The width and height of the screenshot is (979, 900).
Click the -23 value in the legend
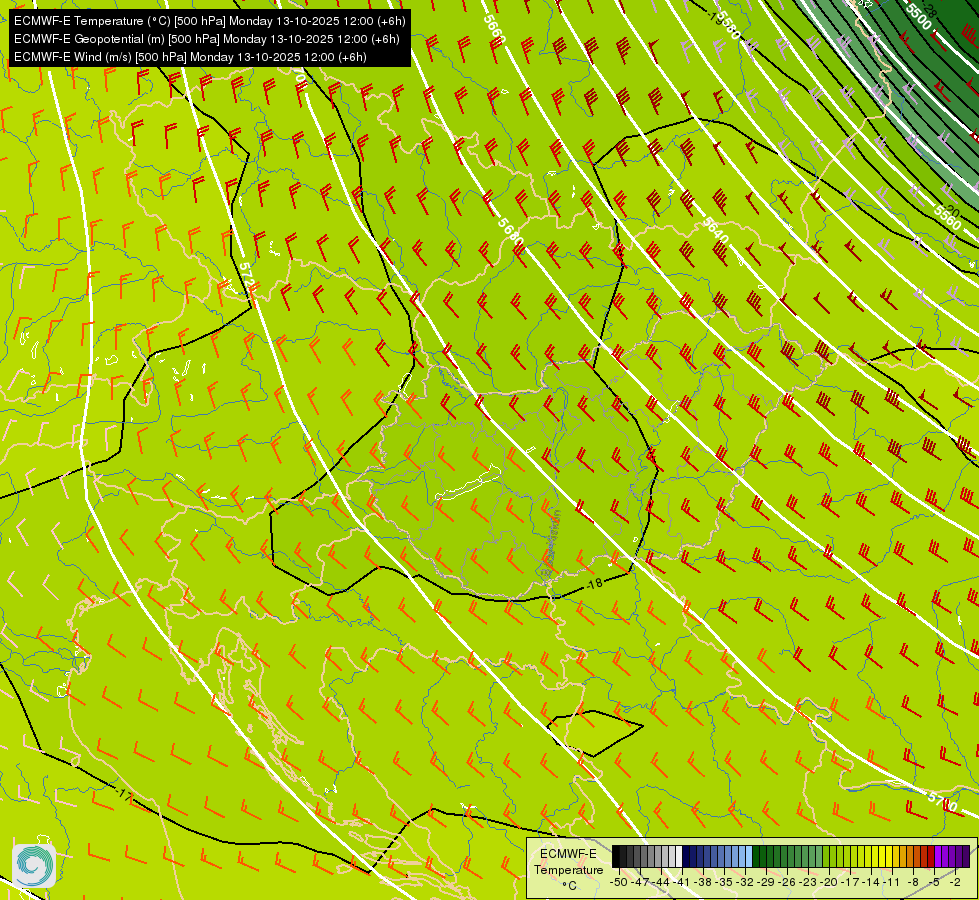point(807,882)
